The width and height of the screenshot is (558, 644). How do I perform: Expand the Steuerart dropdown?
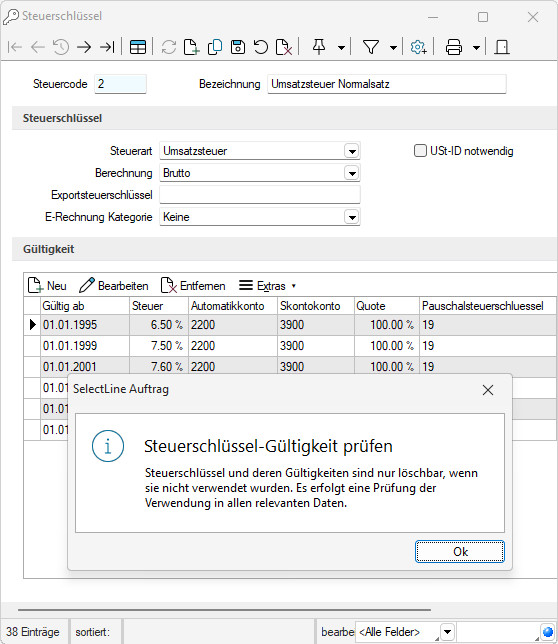pyautogui.click(x=352, y=151)
